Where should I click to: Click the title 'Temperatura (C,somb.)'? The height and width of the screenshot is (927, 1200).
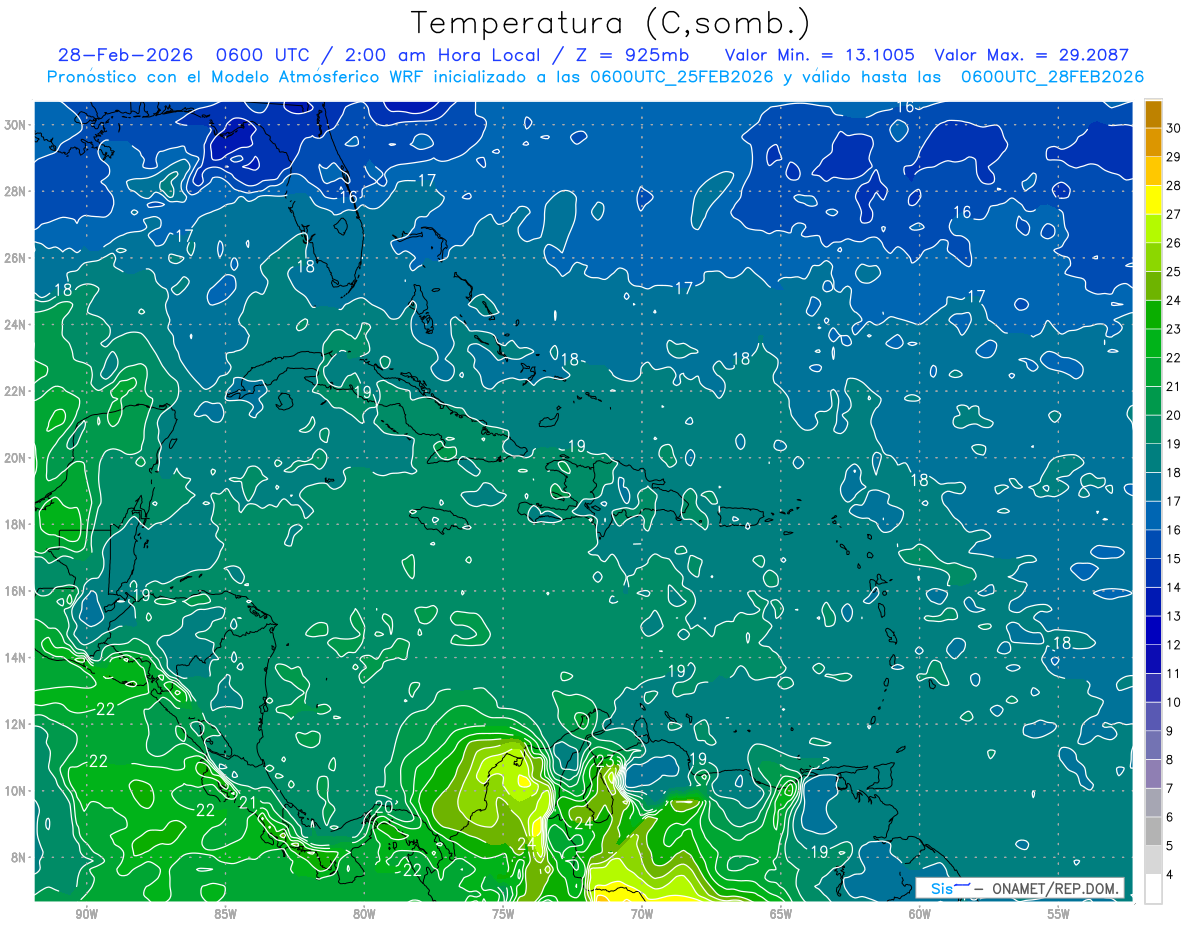coord(611,23)
